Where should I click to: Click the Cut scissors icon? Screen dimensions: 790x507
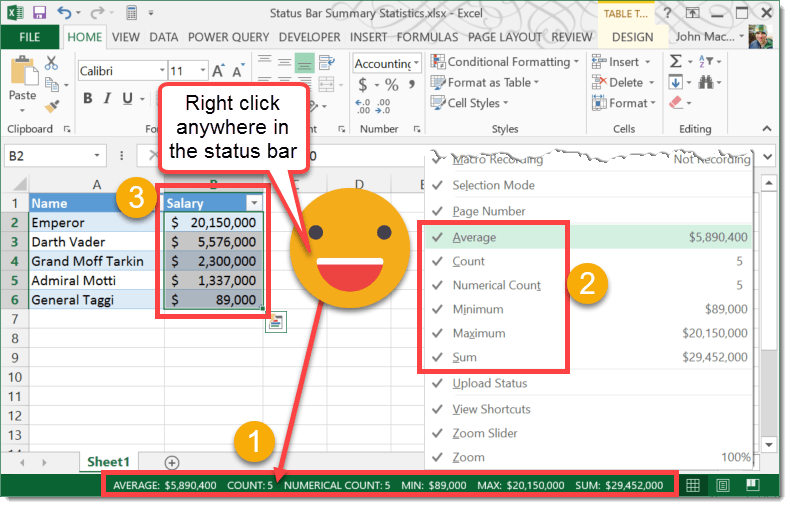pos(51,63)
